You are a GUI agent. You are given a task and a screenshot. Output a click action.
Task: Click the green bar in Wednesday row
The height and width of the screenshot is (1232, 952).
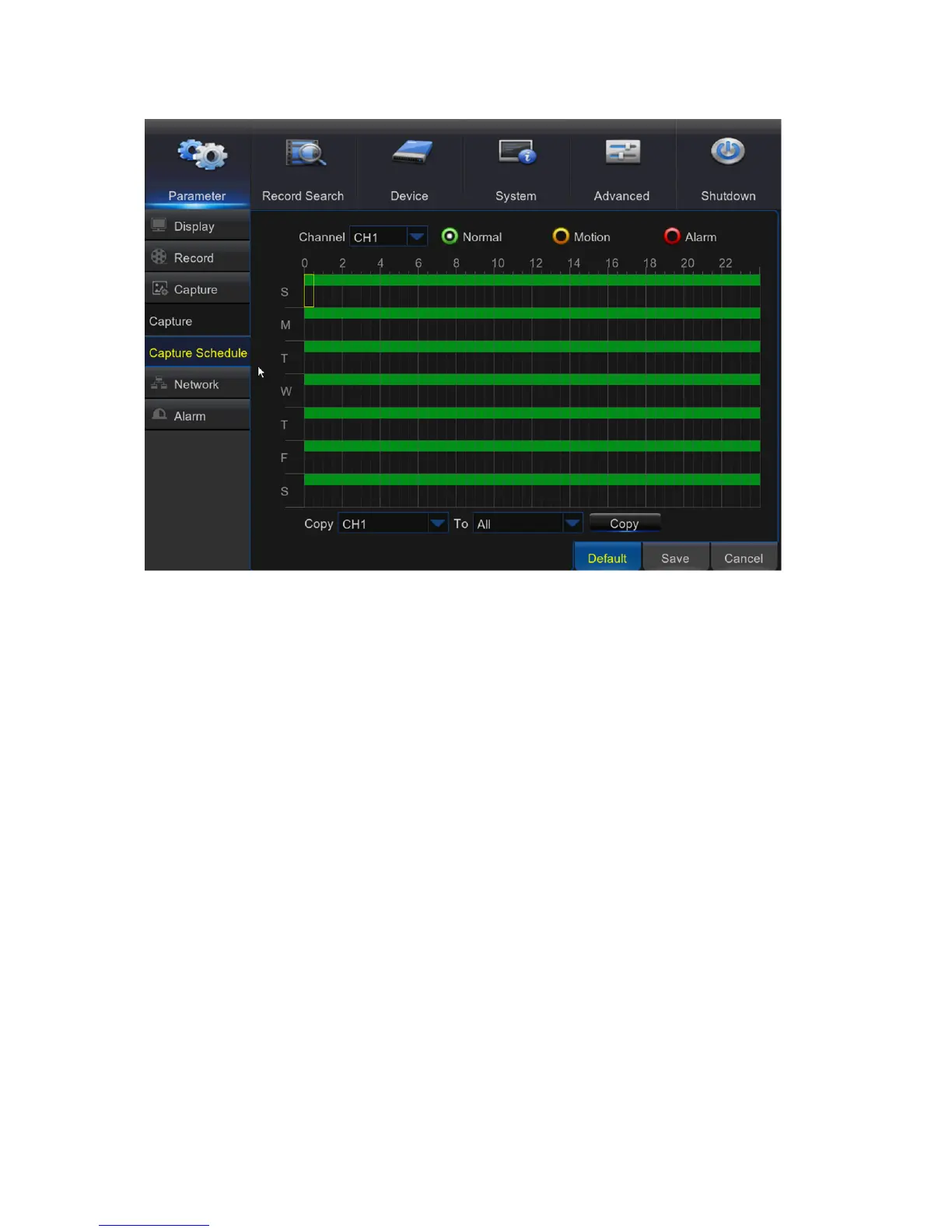tap(532, 380)
